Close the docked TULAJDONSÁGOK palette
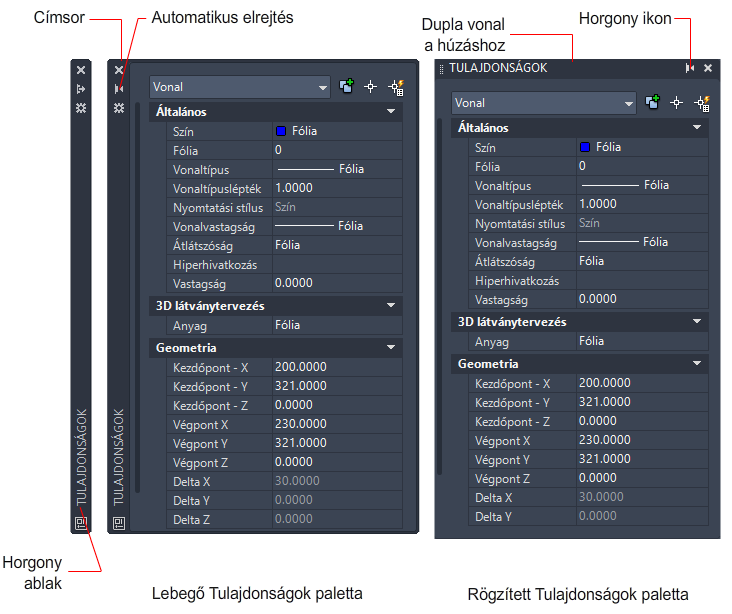Viewport: 732px width, 614px height. point(708,68)
